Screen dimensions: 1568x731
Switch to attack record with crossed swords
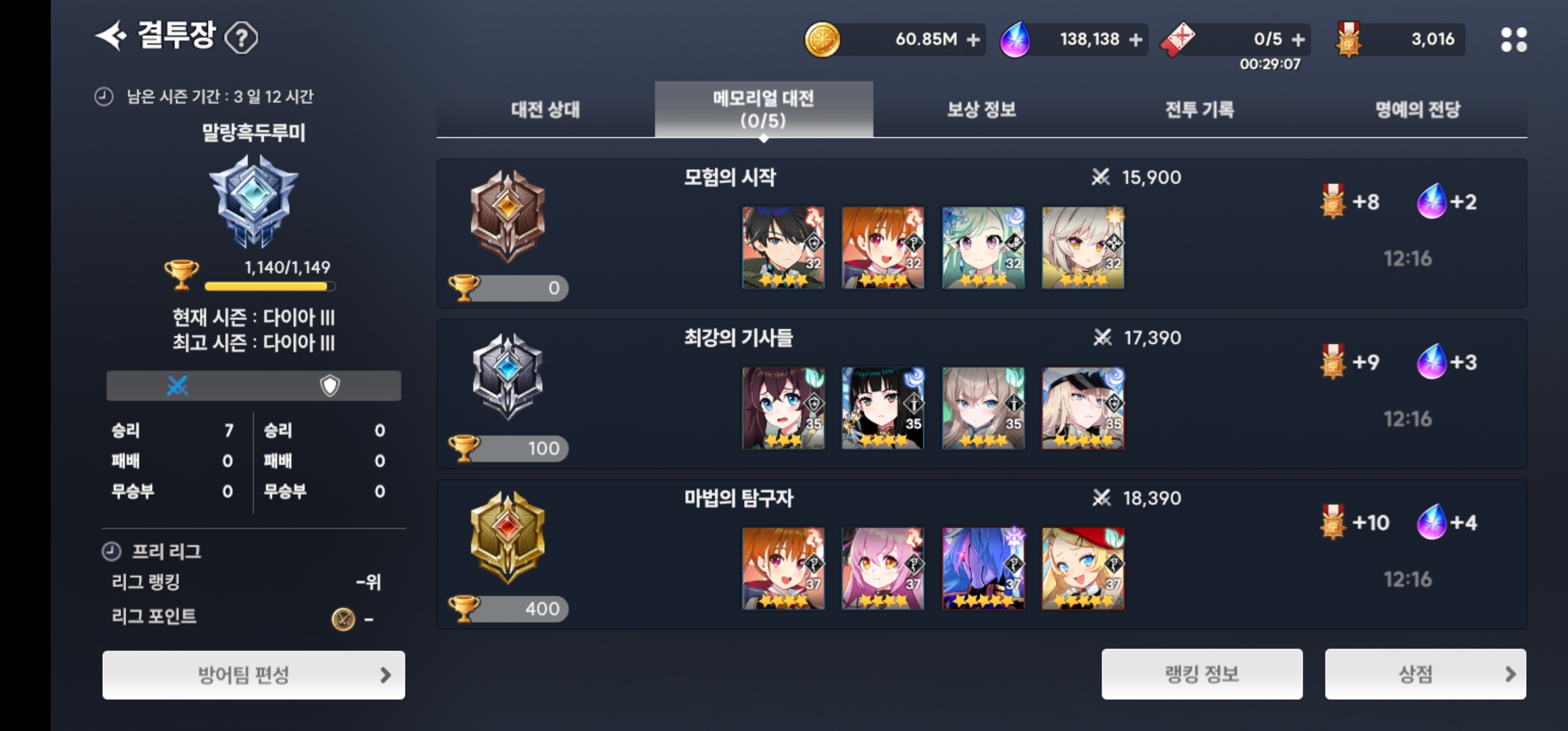(x=177, y=386)
